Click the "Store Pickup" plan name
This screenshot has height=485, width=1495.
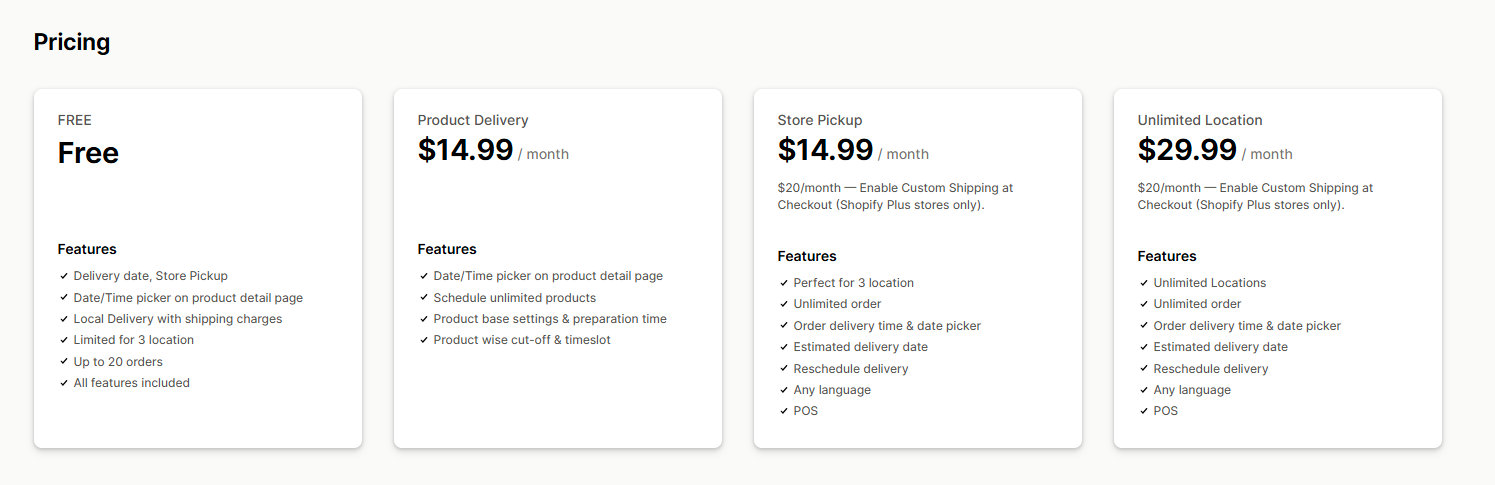click(820, 120)
